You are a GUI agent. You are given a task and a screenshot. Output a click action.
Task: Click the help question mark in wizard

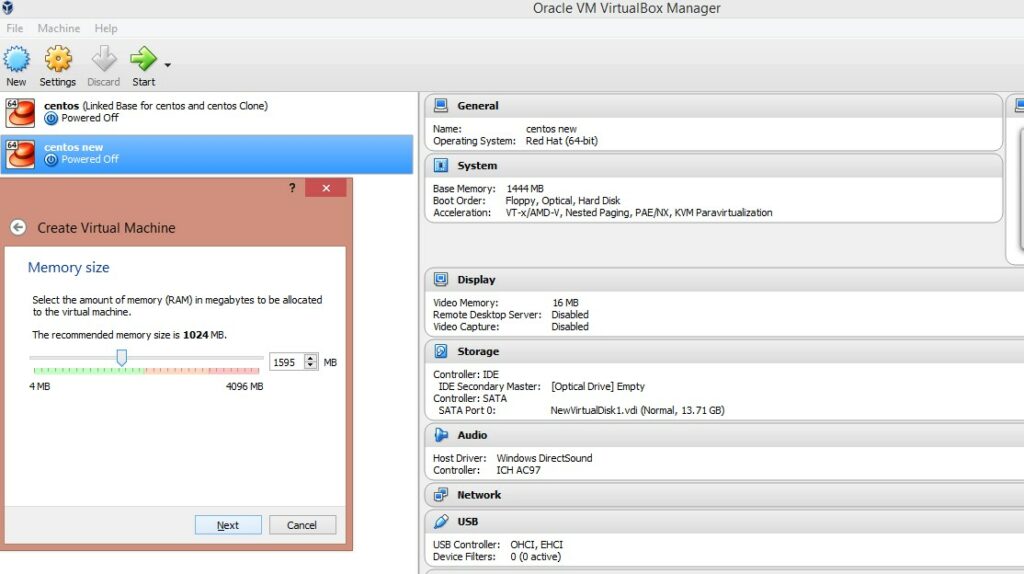(292, 188)
